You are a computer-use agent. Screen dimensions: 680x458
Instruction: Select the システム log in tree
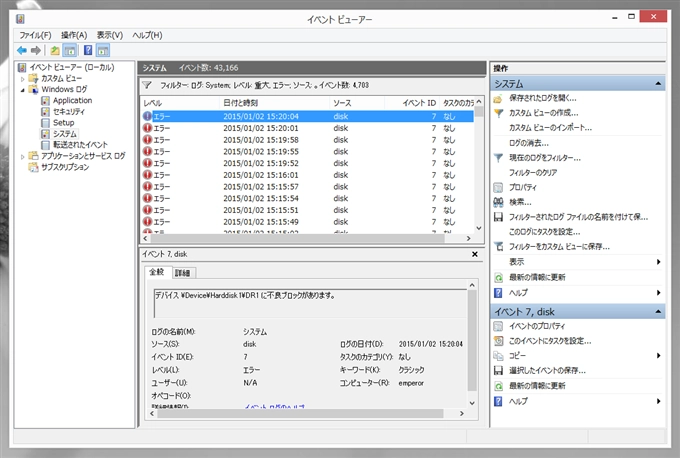(65, 134)
